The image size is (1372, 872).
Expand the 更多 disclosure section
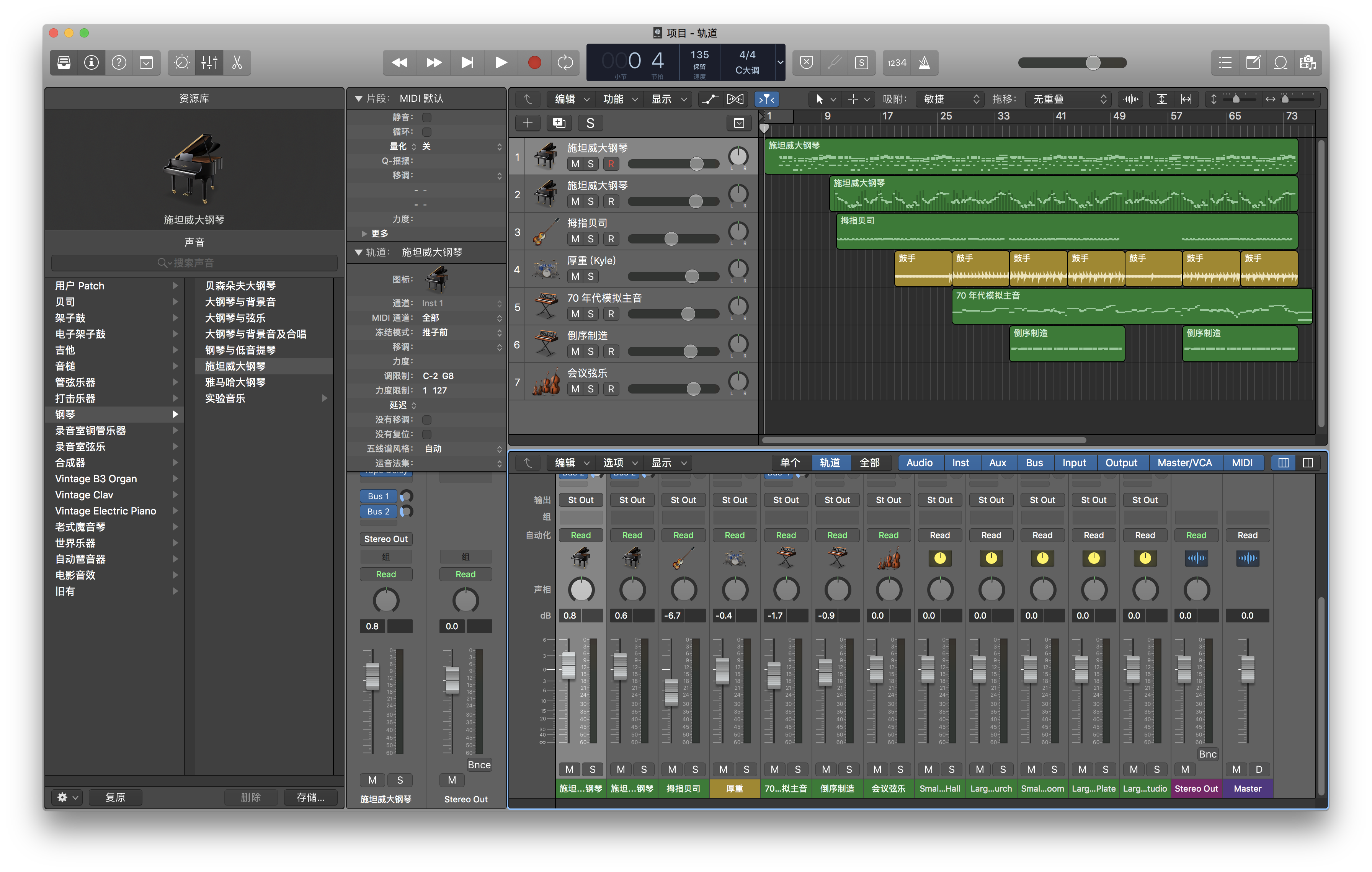(362, 232)
